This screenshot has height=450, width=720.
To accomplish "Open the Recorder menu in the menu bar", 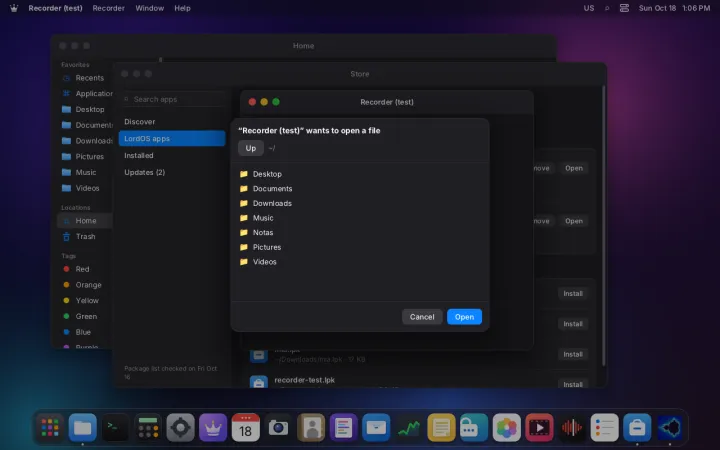I will point(108,8).
